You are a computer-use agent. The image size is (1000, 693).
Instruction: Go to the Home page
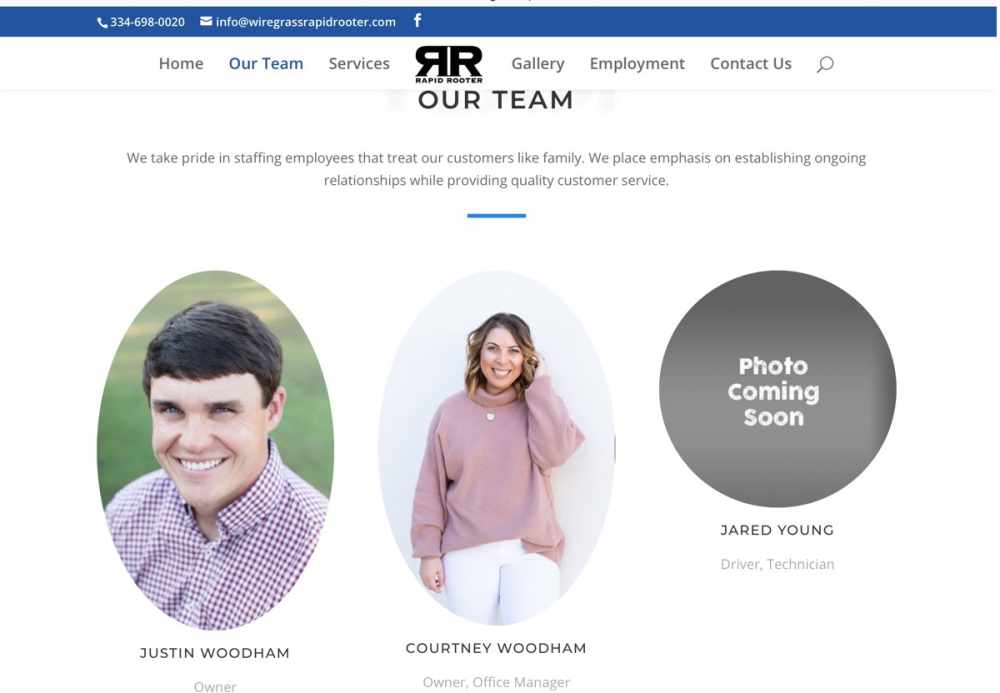[x=181, y=63]
